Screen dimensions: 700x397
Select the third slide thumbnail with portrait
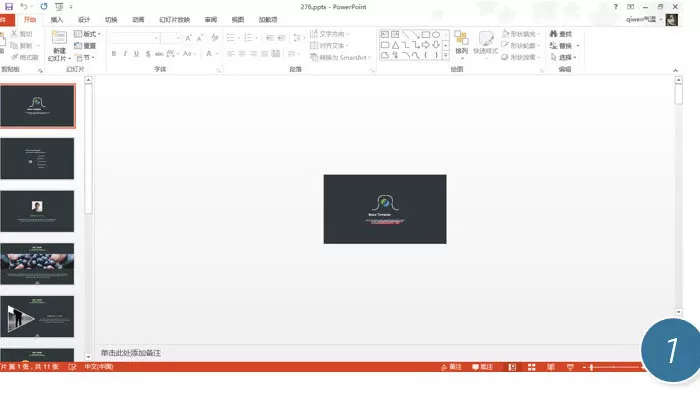click(x=38, y=211)
